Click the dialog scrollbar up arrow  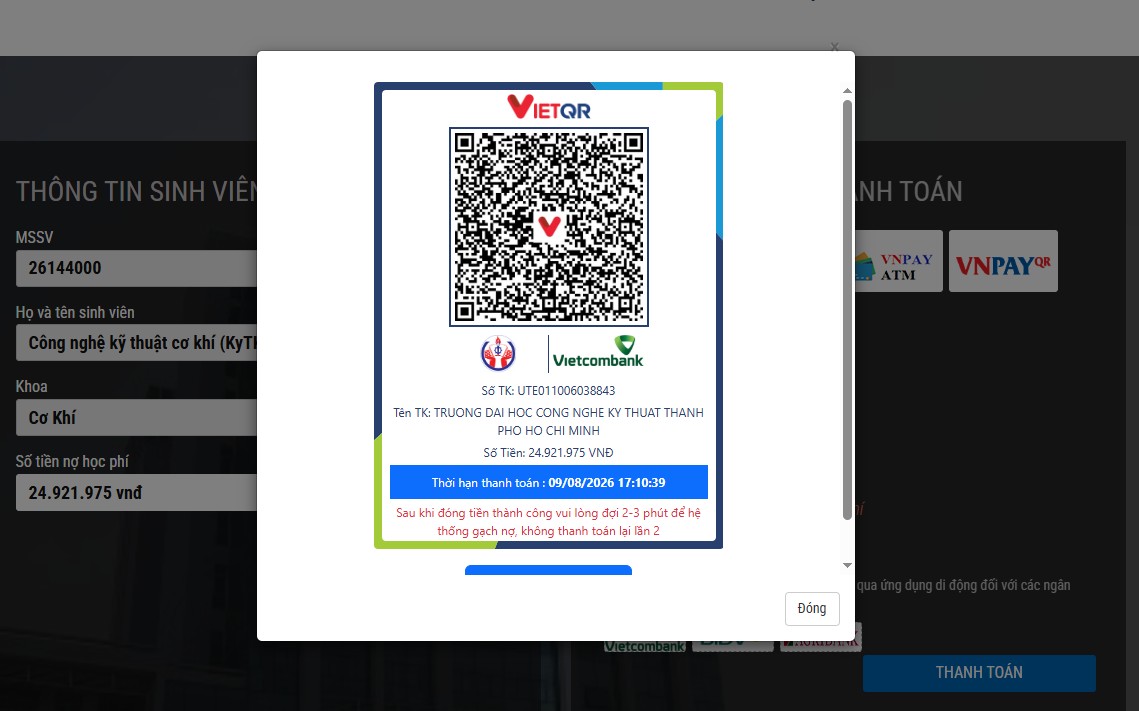pyautogui.click(x=847, y=91)
